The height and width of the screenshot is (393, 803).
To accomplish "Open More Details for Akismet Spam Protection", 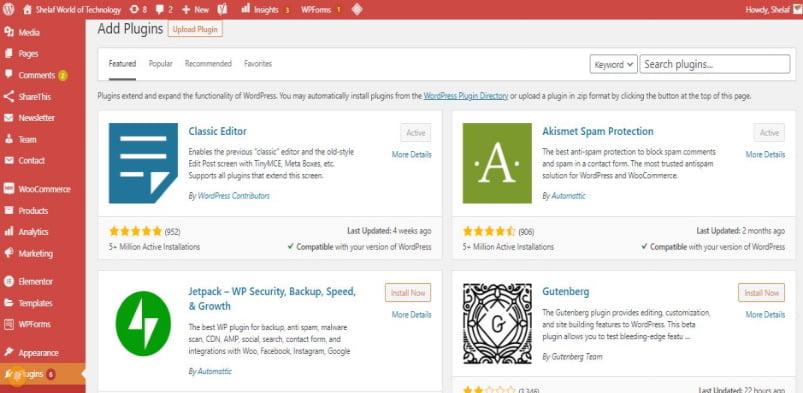I will pyautogui.click(x=765, y=154).
